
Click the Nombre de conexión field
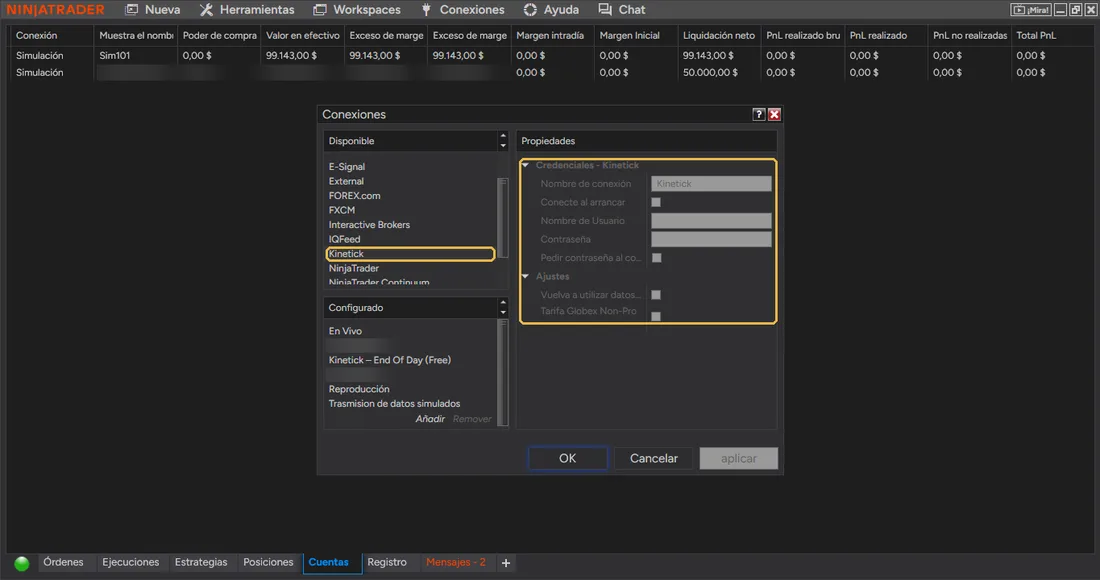(x=711, y=184)
